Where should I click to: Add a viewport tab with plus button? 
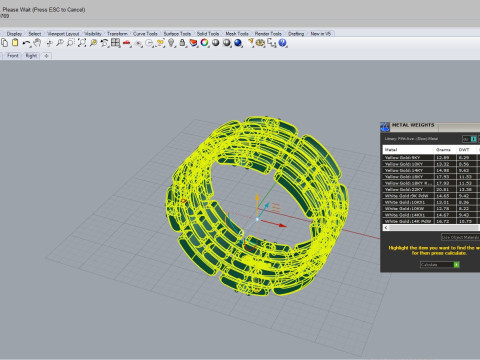(x=46, y=56)
